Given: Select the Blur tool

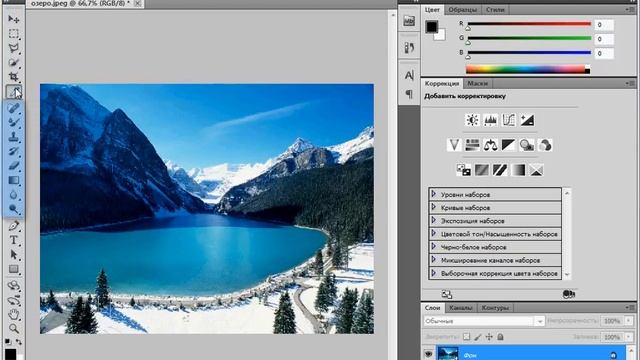Looking at the screenshot, I should click(x=13, y=195).
